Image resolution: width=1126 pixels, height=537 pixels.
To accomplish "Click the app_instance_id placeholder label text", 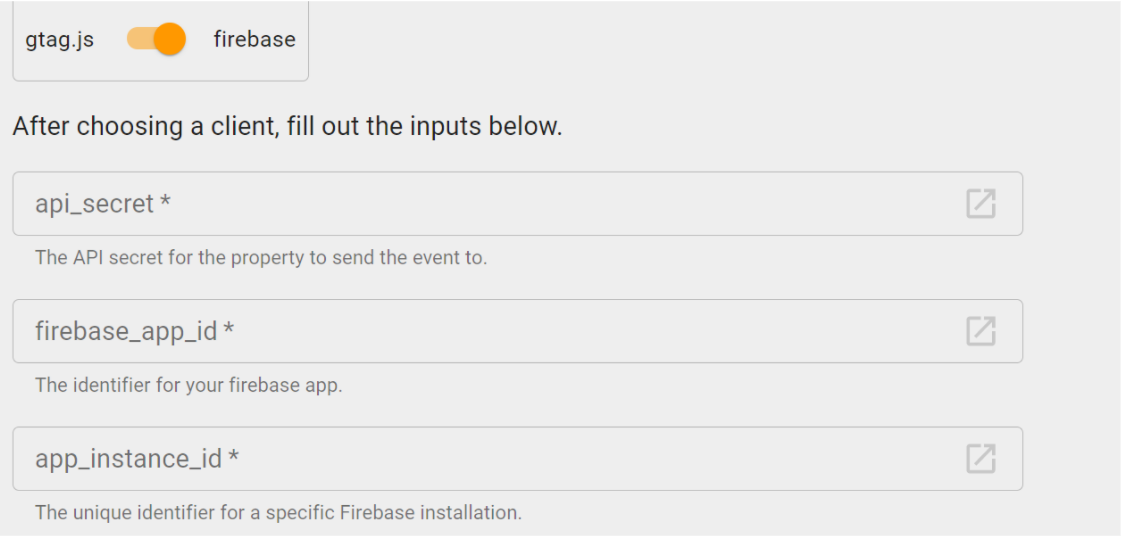I will pyautogui.click(x=128, y=459).
